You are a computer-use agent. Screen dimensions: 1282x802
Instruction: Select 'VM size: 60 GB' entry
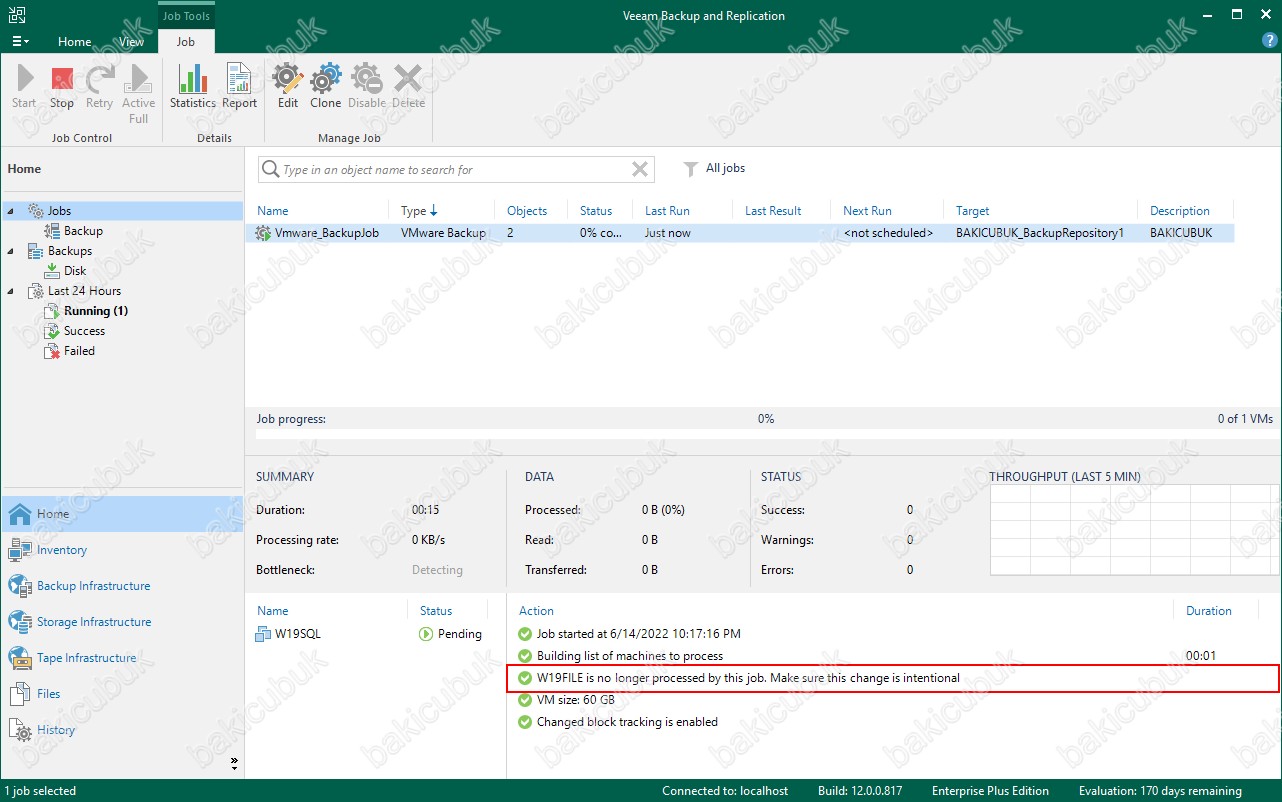tap(575, 700)
